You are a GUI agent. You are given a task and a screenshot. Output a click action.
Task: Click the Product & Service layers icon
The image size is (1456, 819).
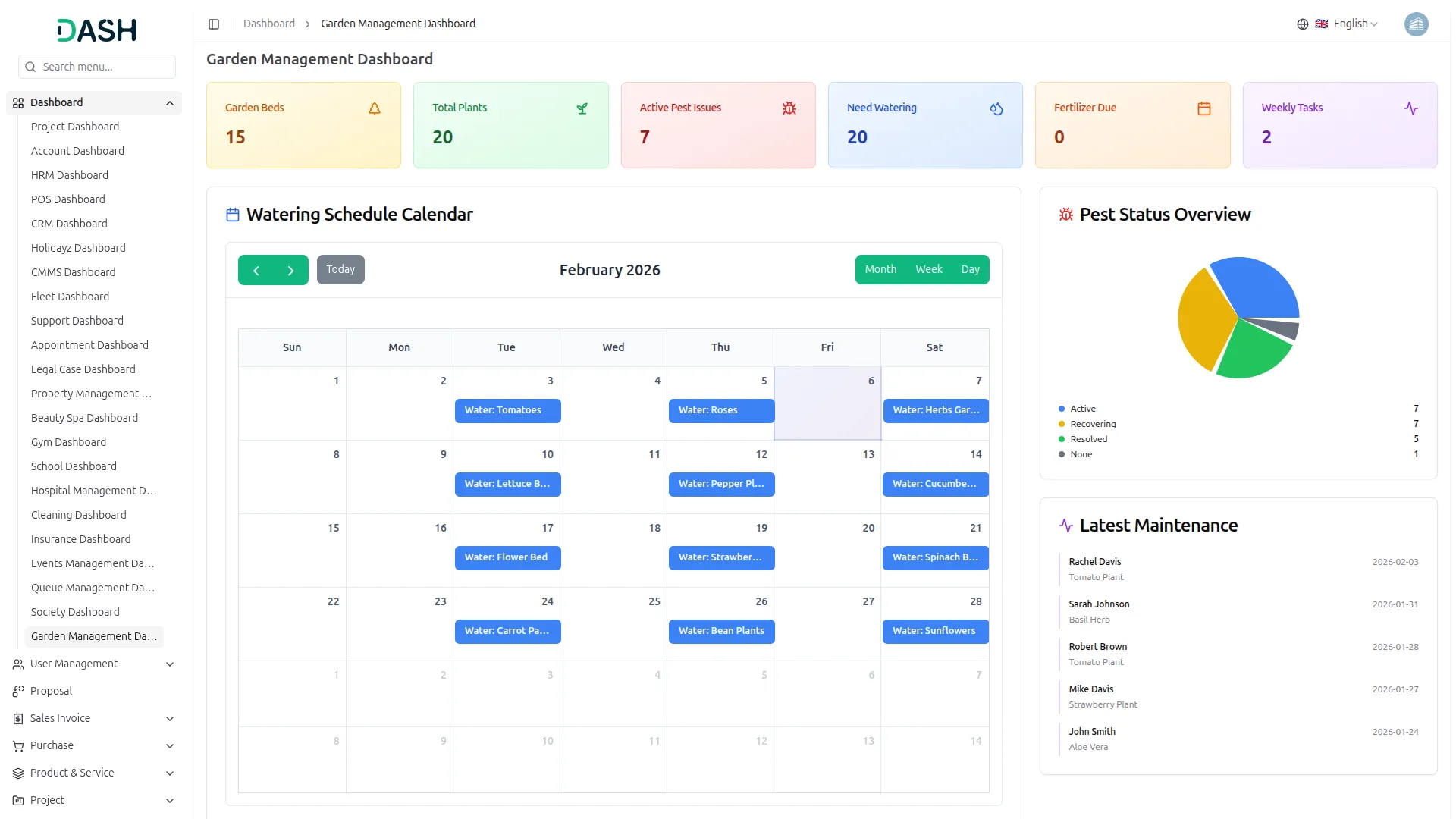pos(18,773)
